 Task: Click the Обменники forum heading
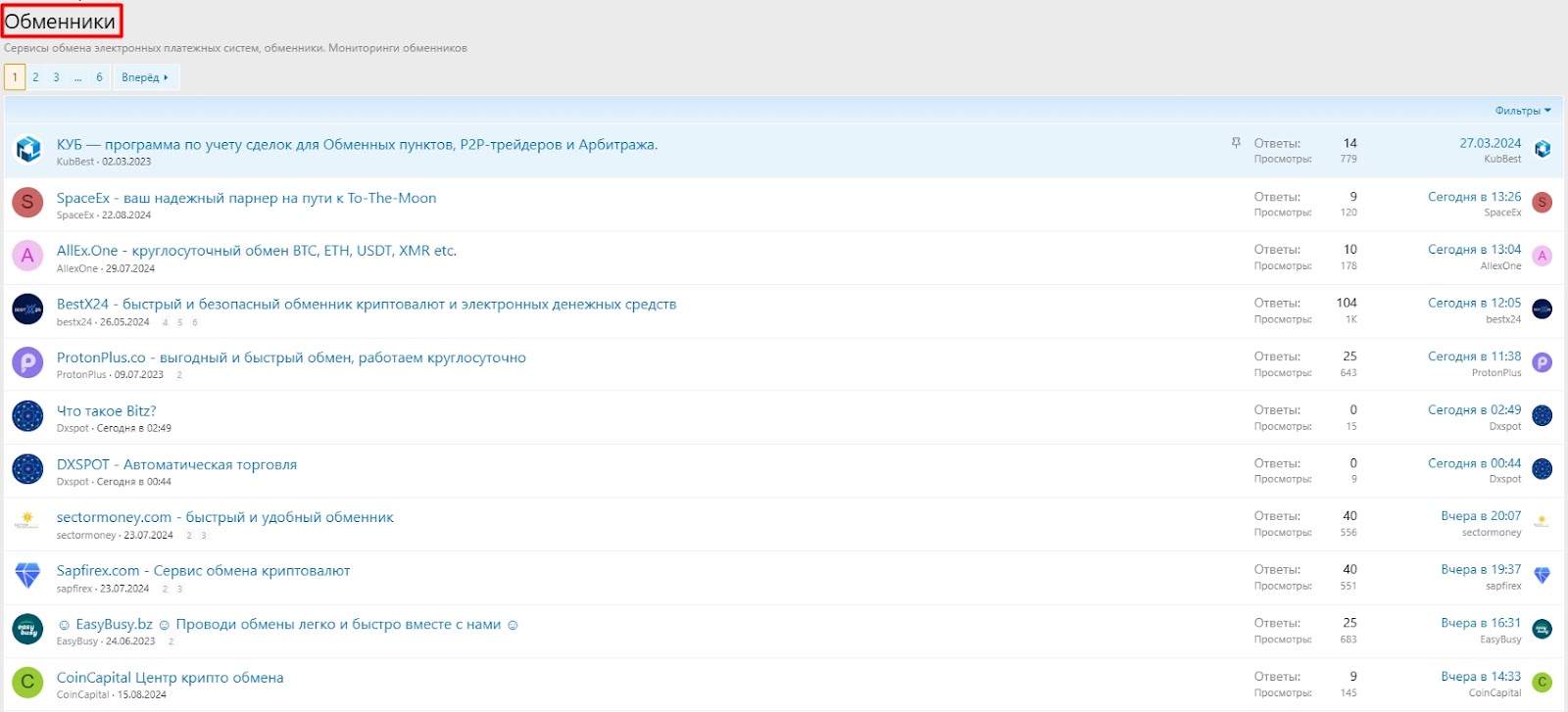(61, 22)
